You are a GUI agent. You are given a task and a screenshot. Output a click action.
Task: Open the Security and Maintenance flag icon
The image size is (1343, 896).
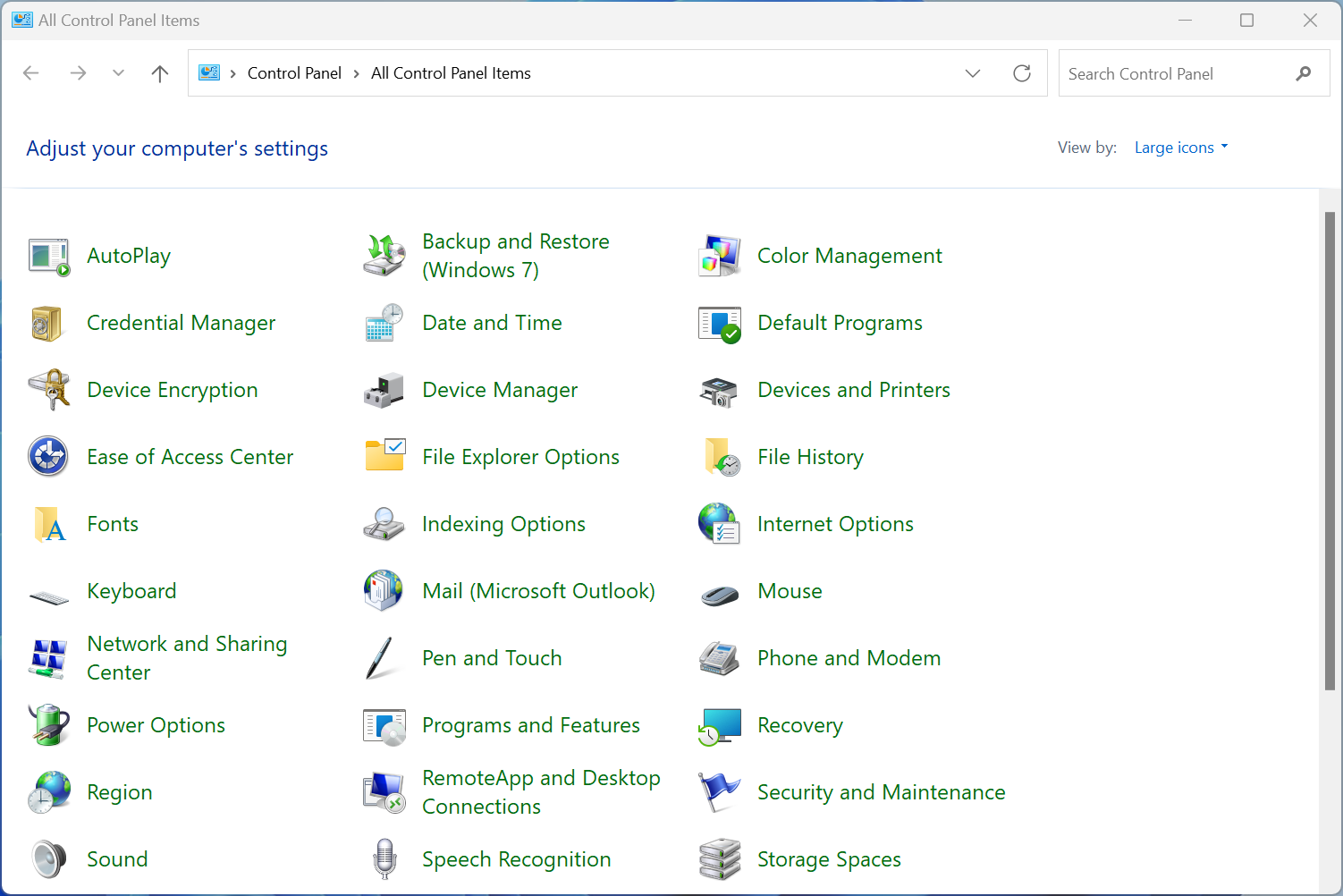[719, 792]
